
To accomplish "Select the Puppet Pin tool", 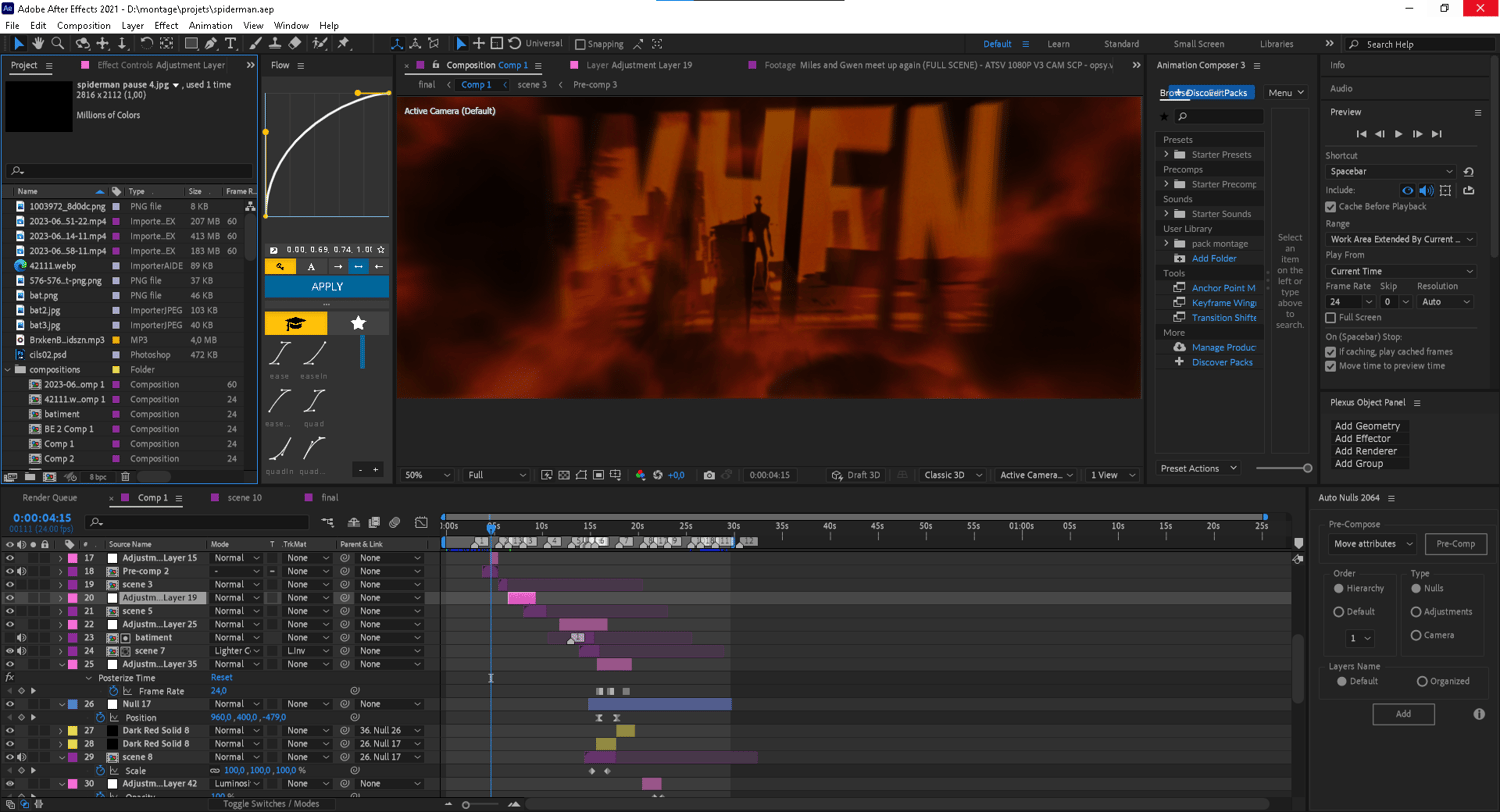I will point(344,43).
